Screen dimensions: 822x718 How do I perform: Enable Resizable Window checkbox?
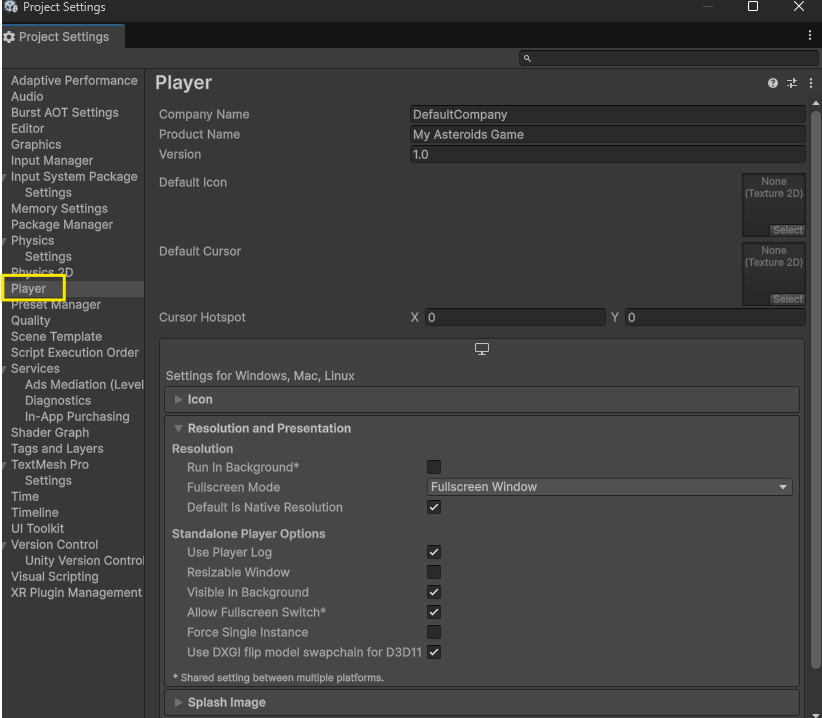coord(434,572)
